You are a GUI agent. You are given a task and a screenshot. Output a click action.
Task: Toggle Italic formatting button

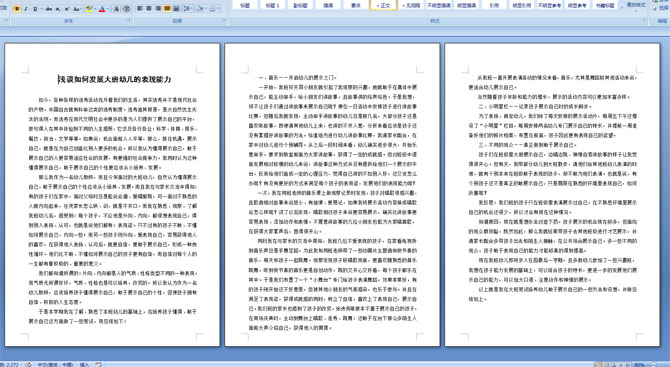pyautogui.click(x=26, y=9)
